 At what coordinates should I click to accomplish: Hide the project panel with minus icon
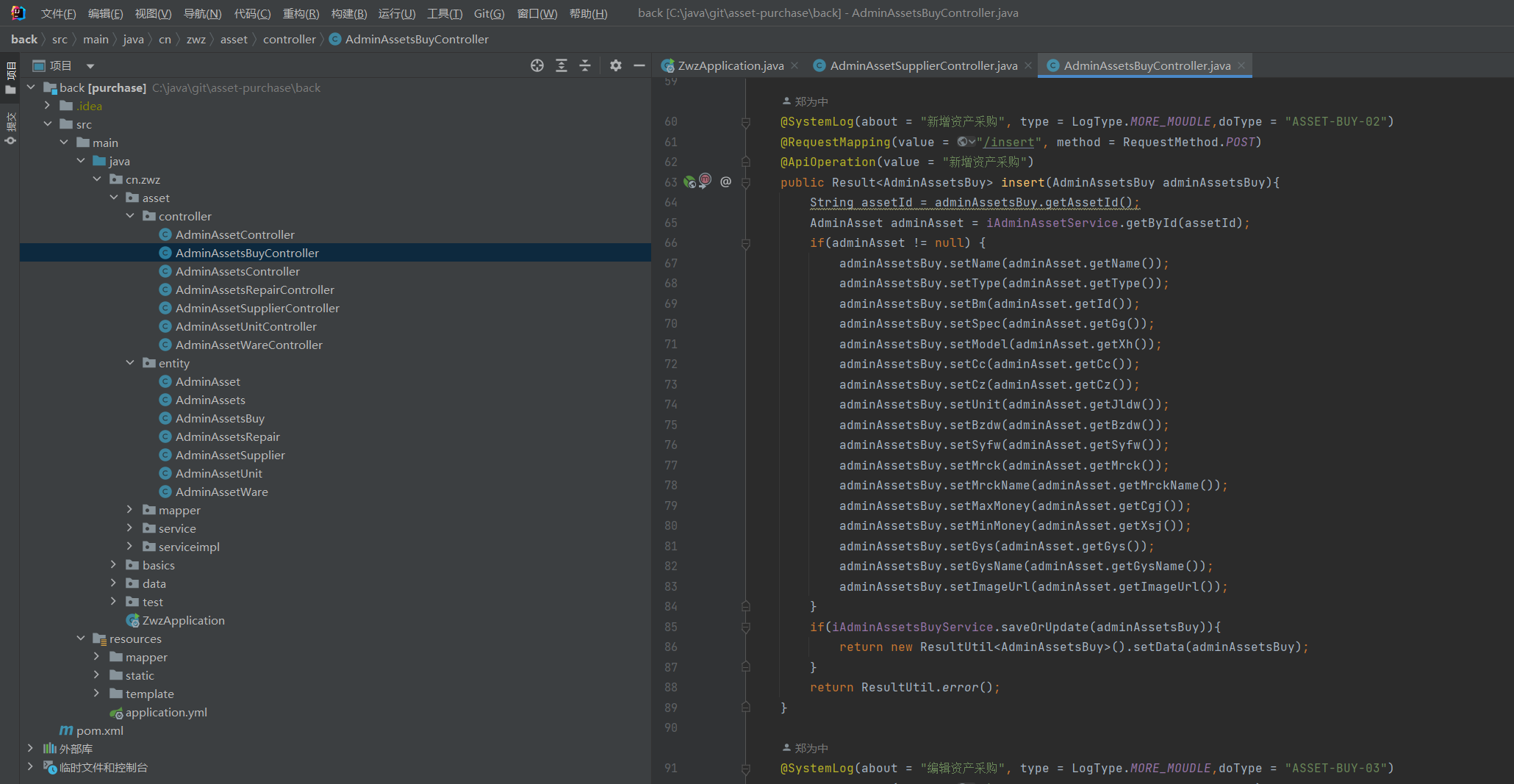tap(639, 66)
